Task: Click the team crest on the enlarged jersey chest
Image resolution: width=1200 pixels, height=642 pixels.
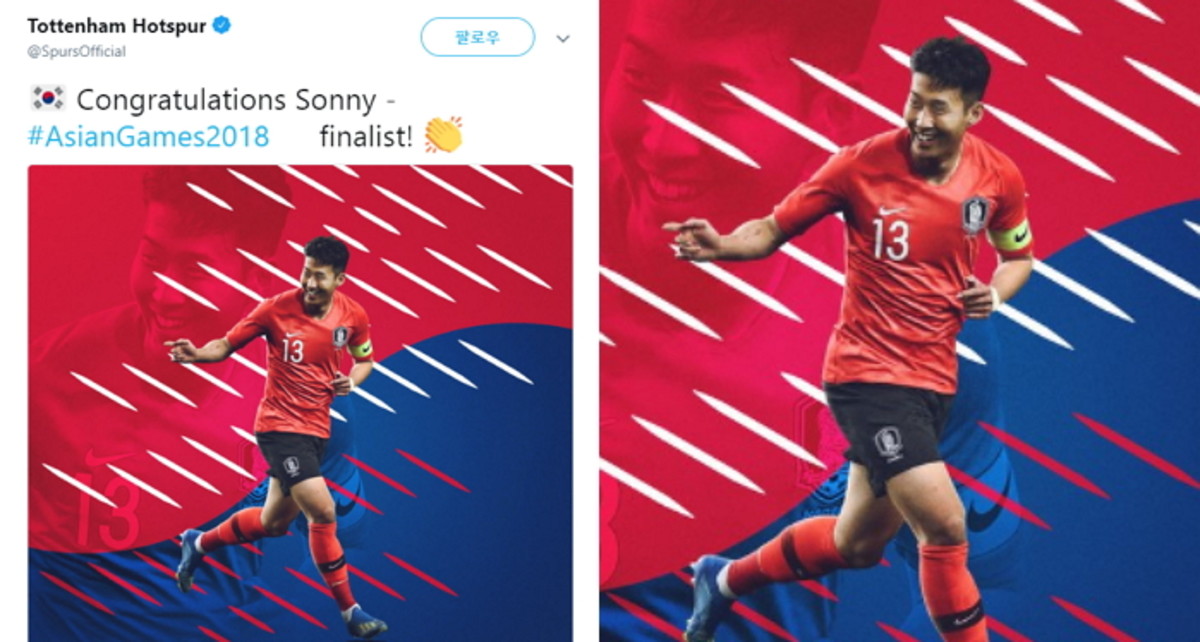Action: (975, 214)
